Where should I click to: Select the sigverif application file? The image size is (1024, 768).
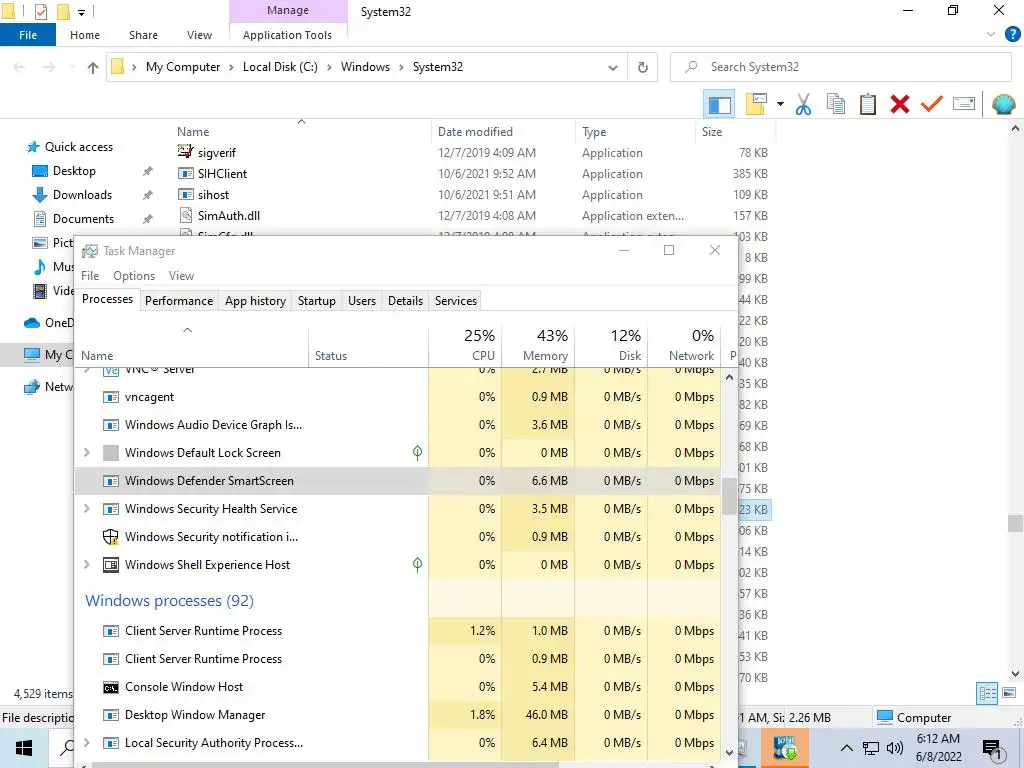click(216, 153)
